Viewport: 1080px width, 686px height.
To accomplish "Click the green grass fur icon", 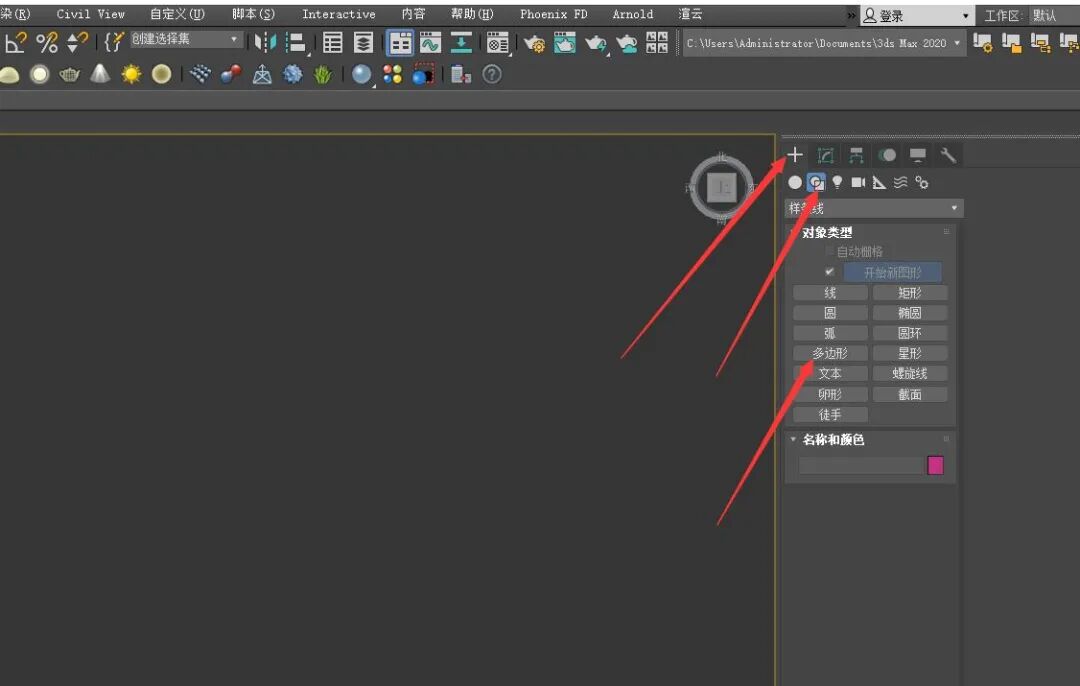I will click(x=322, y=74).
